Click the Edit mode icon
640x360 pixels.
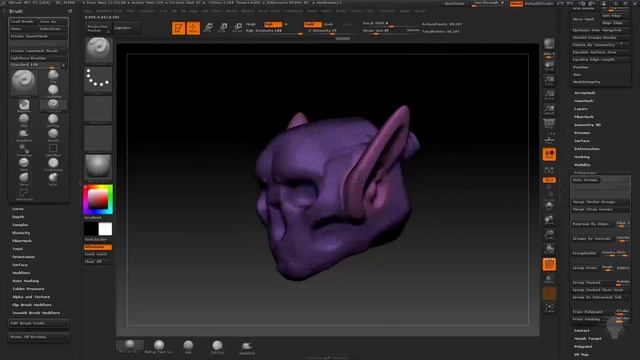pos(178,28)
